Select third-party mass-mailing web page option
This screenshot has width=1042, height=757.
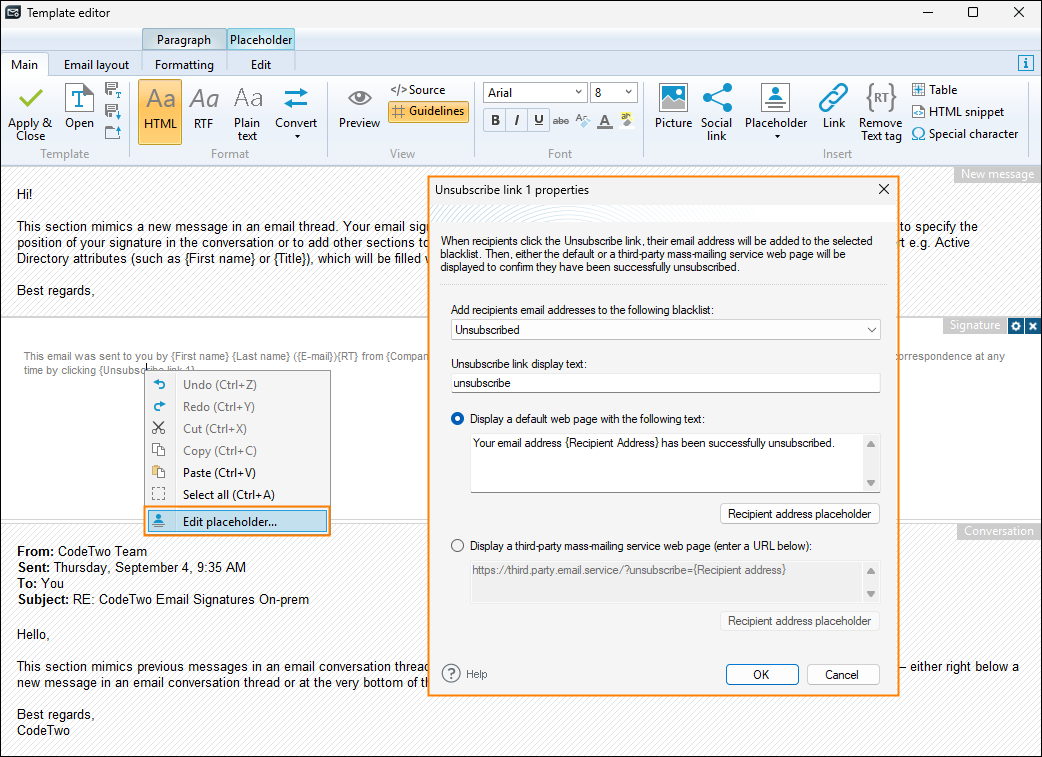[458, 546]
